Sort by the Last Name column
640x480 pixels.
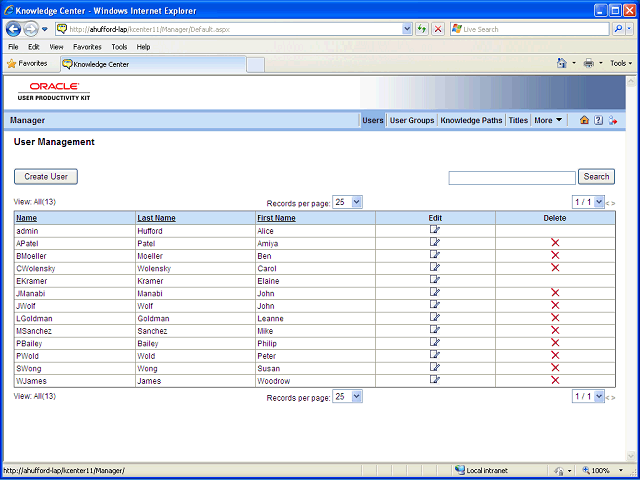coord(156,218)
